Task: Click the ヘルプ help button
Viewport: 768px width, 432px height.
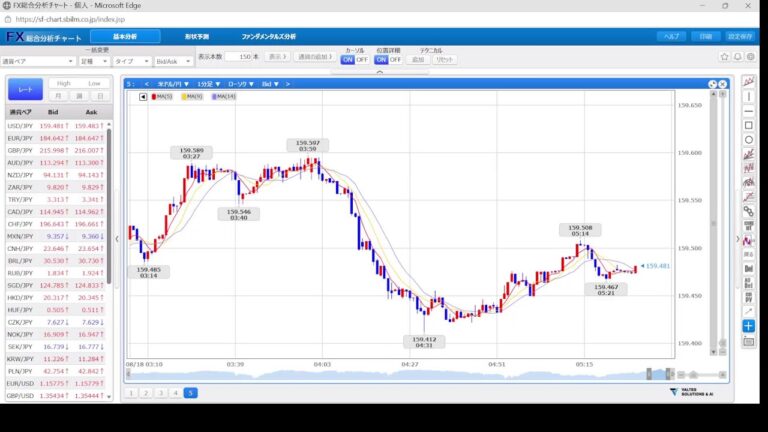Action: pos(671,37)
